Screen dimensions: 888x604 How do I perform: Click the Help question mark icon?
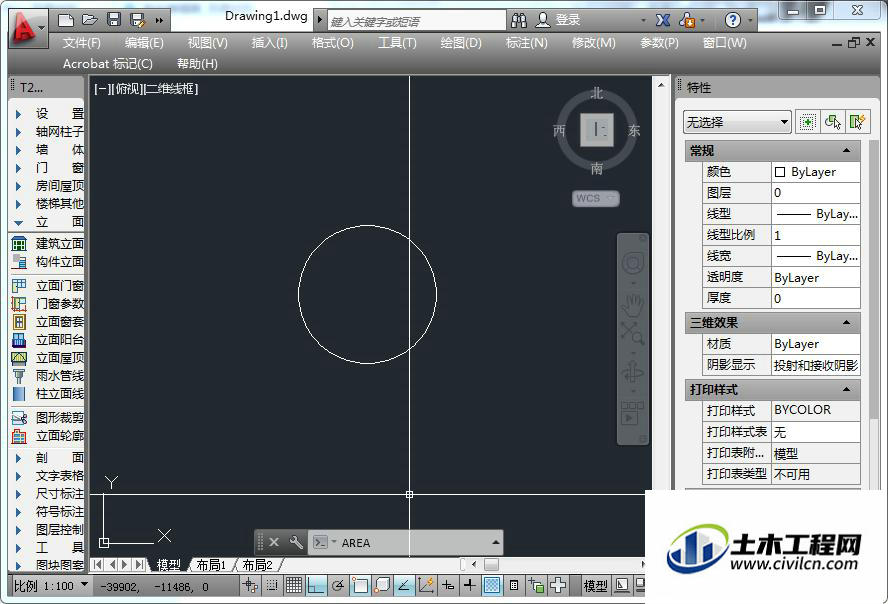tap(732, 21)
